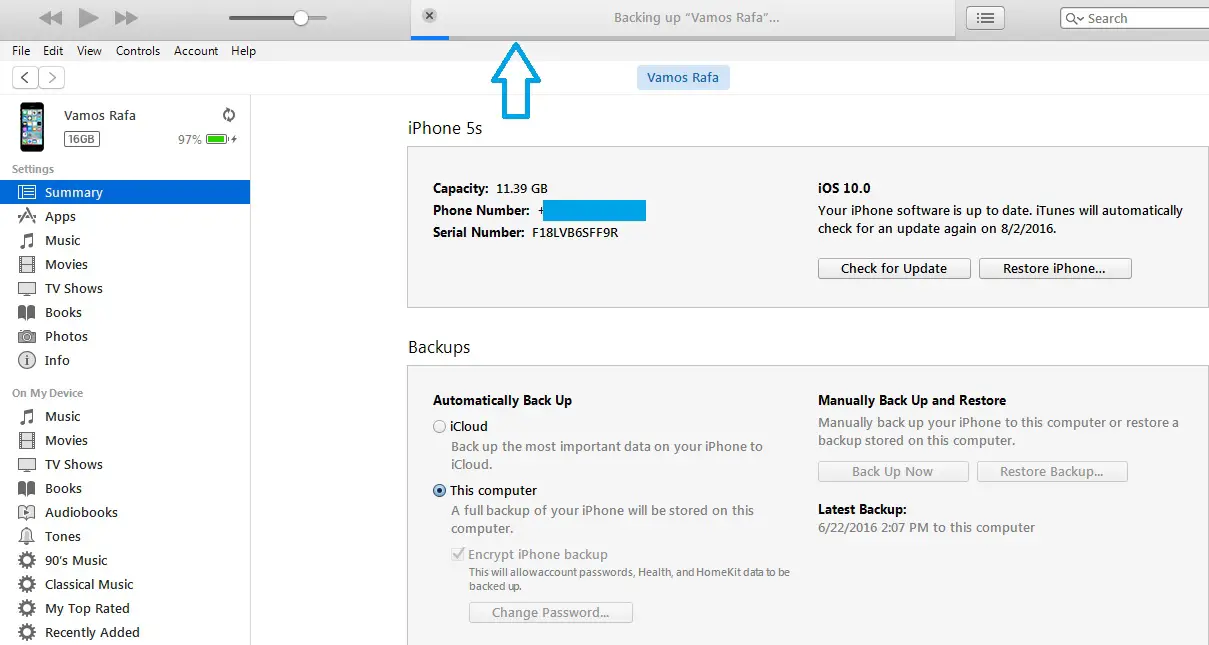Click the 16GB capacity badge
Image resolution: width=1209 pixels, height=645 pixels.
pyautogui.click(x=81, y=139)
